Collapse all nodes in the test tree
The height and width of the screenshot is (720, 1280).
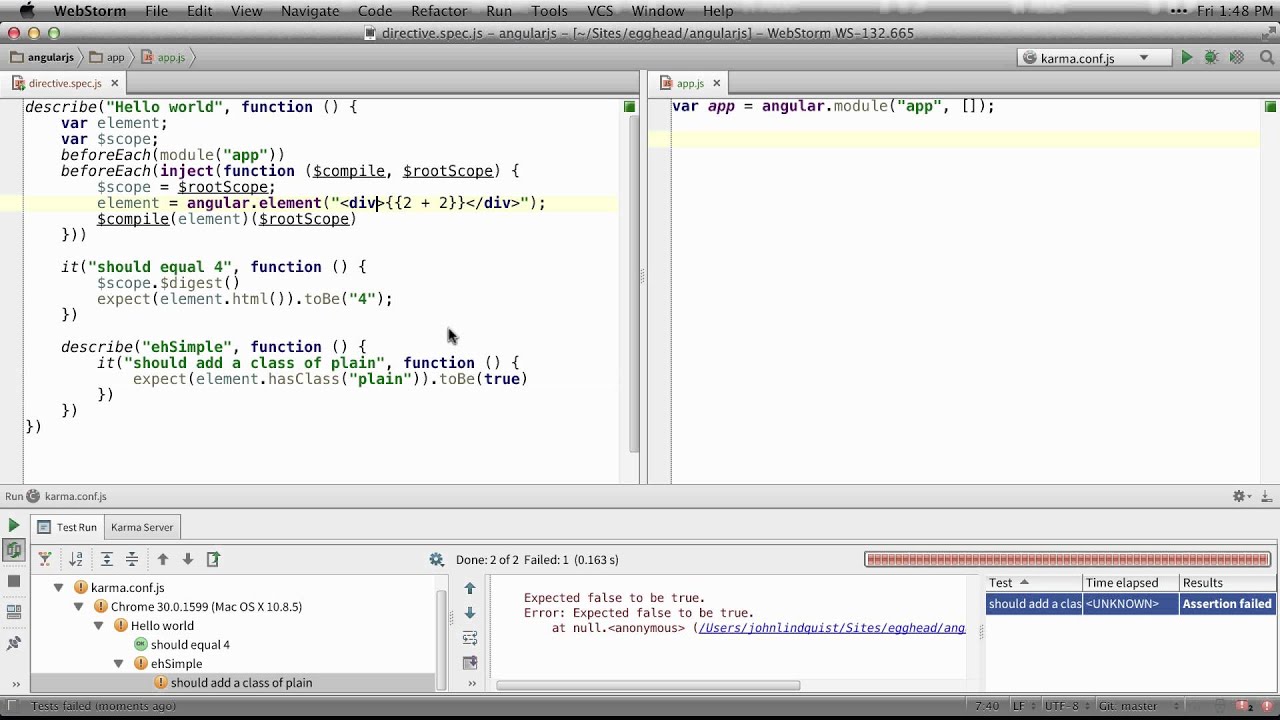click(x=132, y=559)
